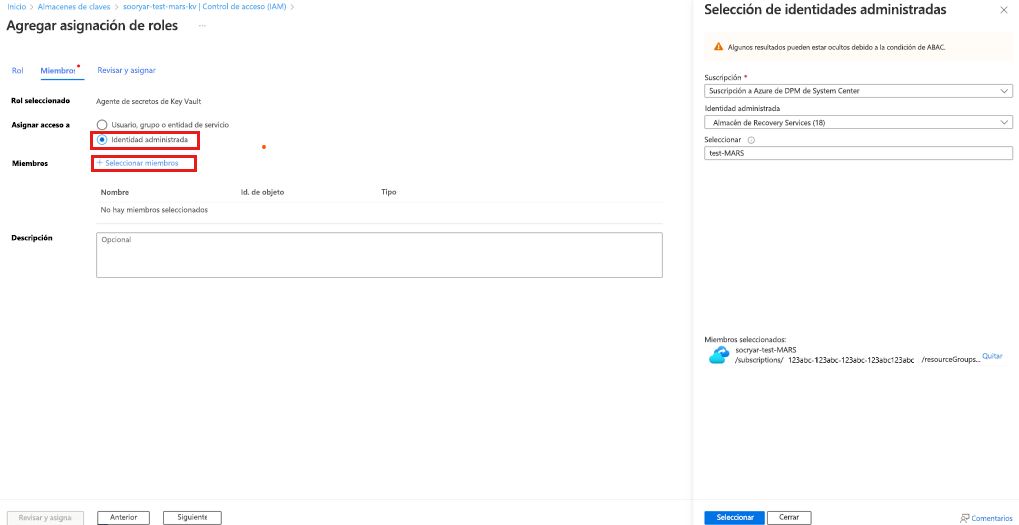The image size is (1019, 525).
Task: Remove selected member with Quitar link
Action: 992,356
